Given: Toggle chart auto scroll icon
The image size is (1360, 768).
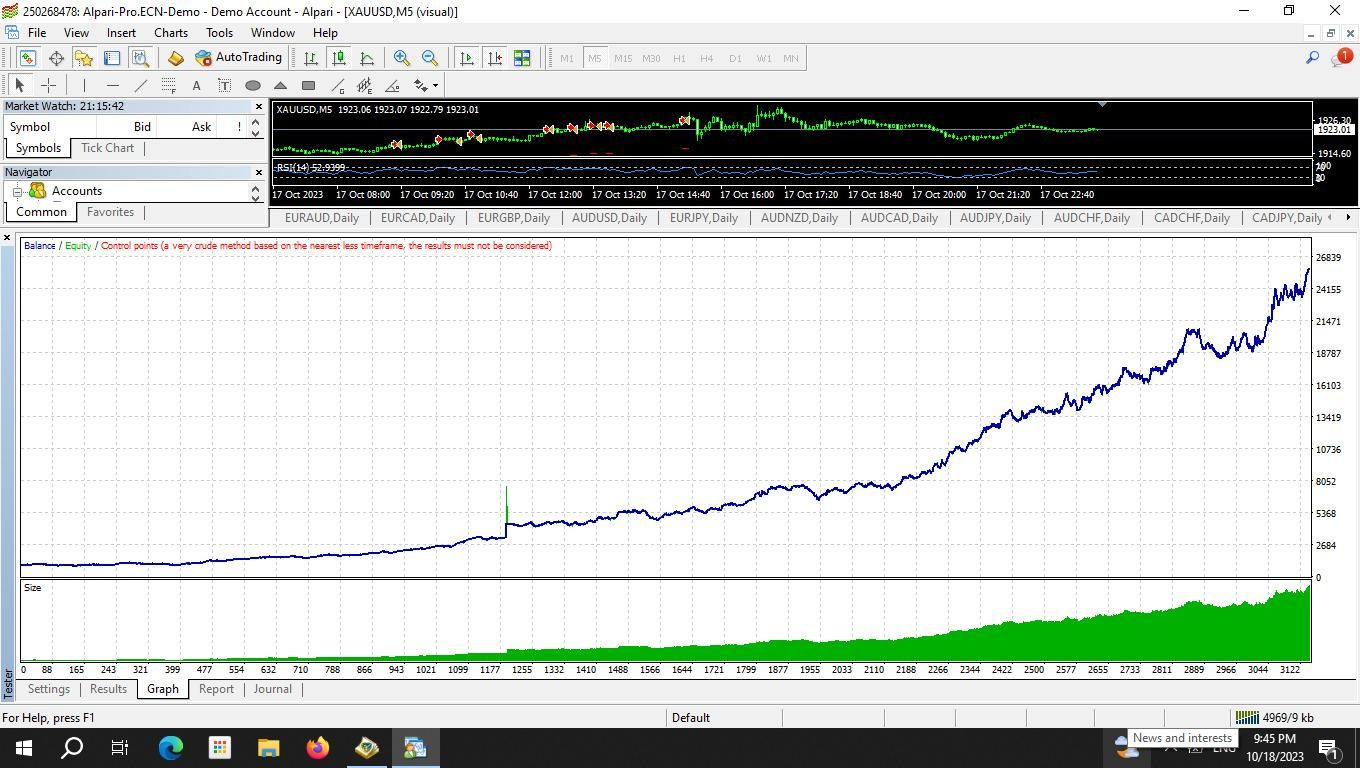Looking at the screenshot, I should pyautogui.click(x=466, y=58).
